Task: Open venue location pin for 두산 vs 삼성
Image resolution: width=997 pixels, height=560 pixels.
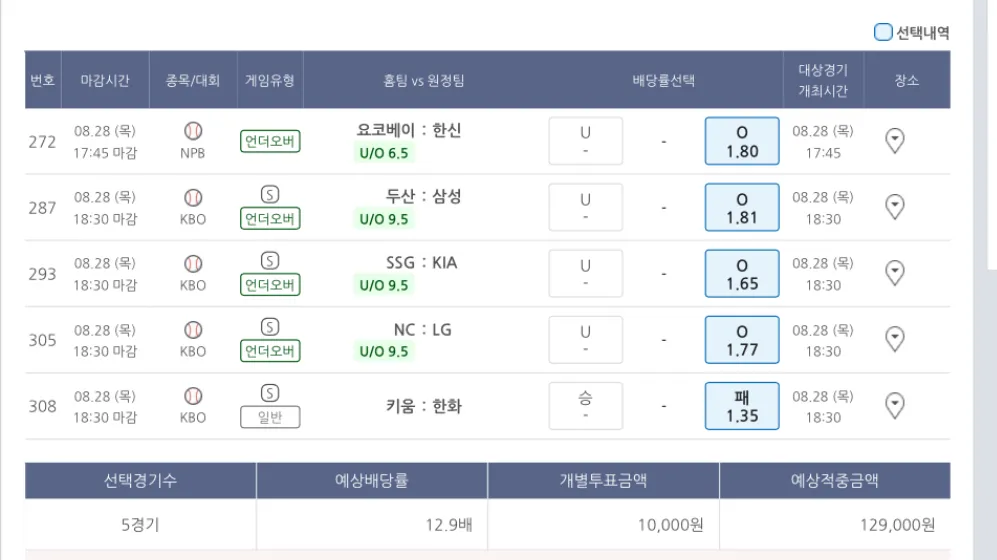Action: tap(895, 207)
